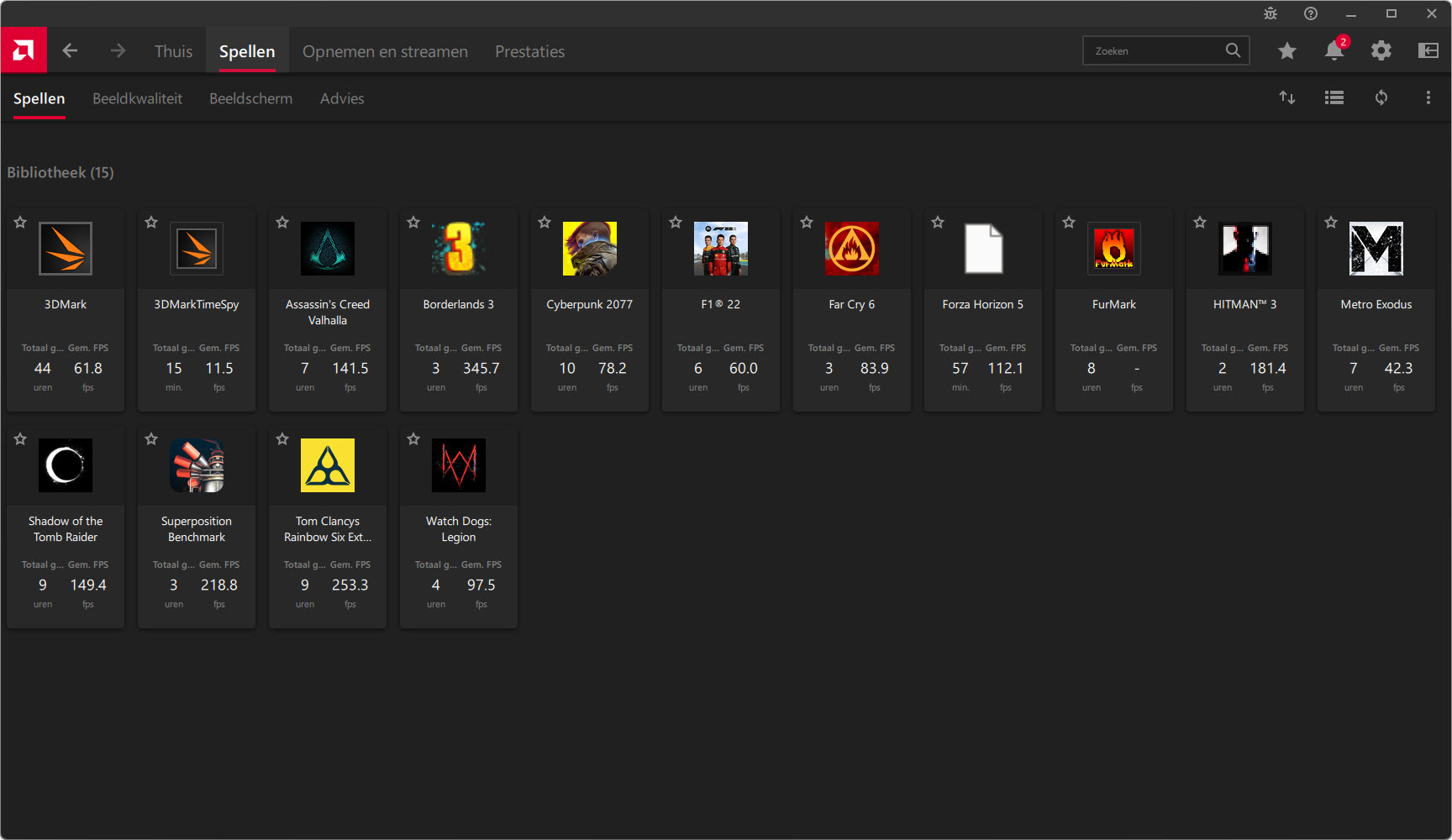
Task: Go back with the left arrow
Action: pyautogui.click(x=71, y=51)
